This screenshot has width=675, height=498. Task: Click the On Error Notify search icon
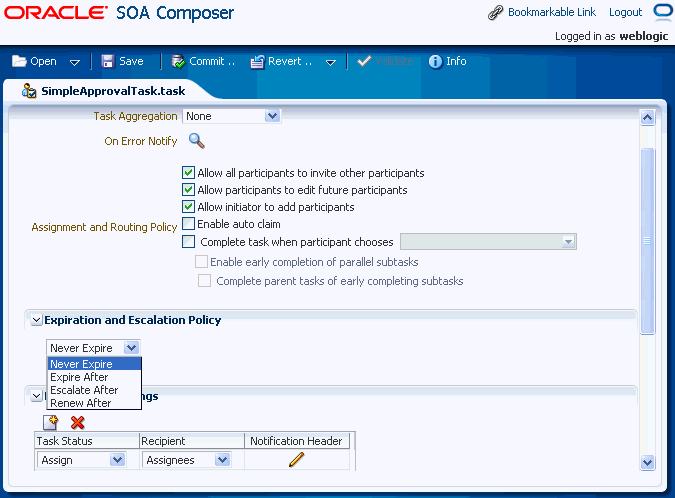click(x=197, y=141)
